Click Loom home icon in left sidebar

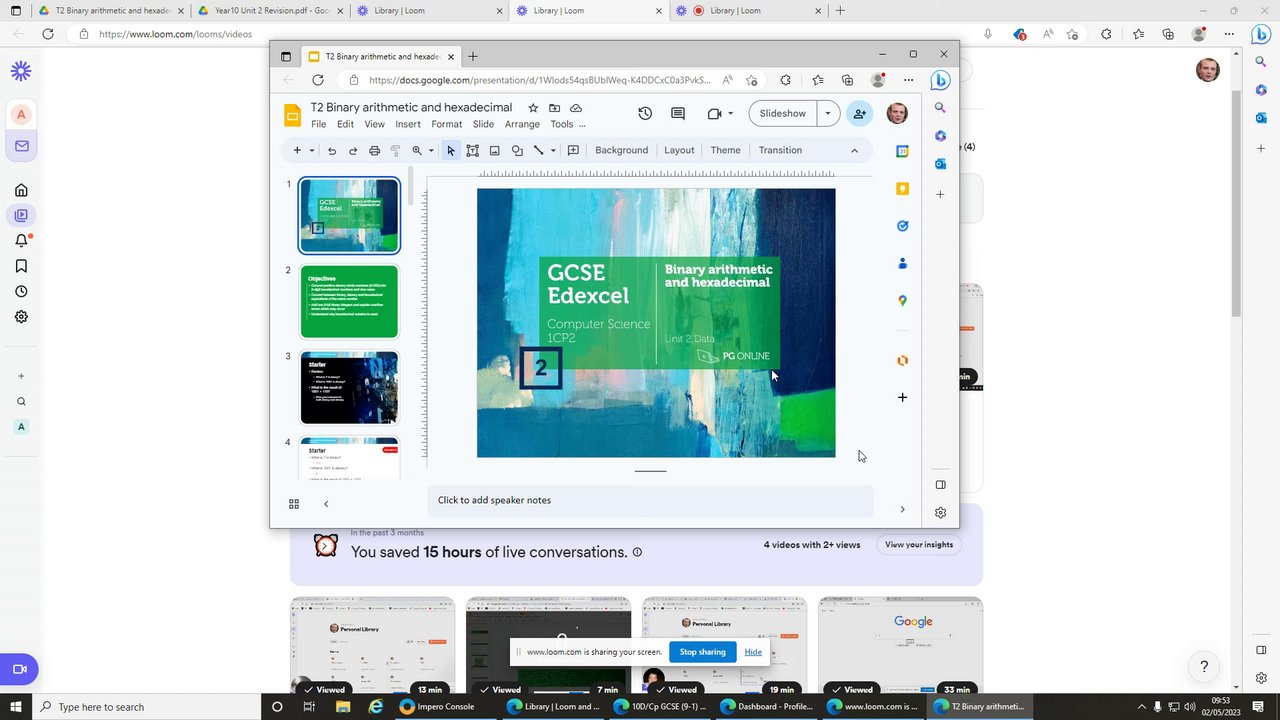[x=21, y=190]
